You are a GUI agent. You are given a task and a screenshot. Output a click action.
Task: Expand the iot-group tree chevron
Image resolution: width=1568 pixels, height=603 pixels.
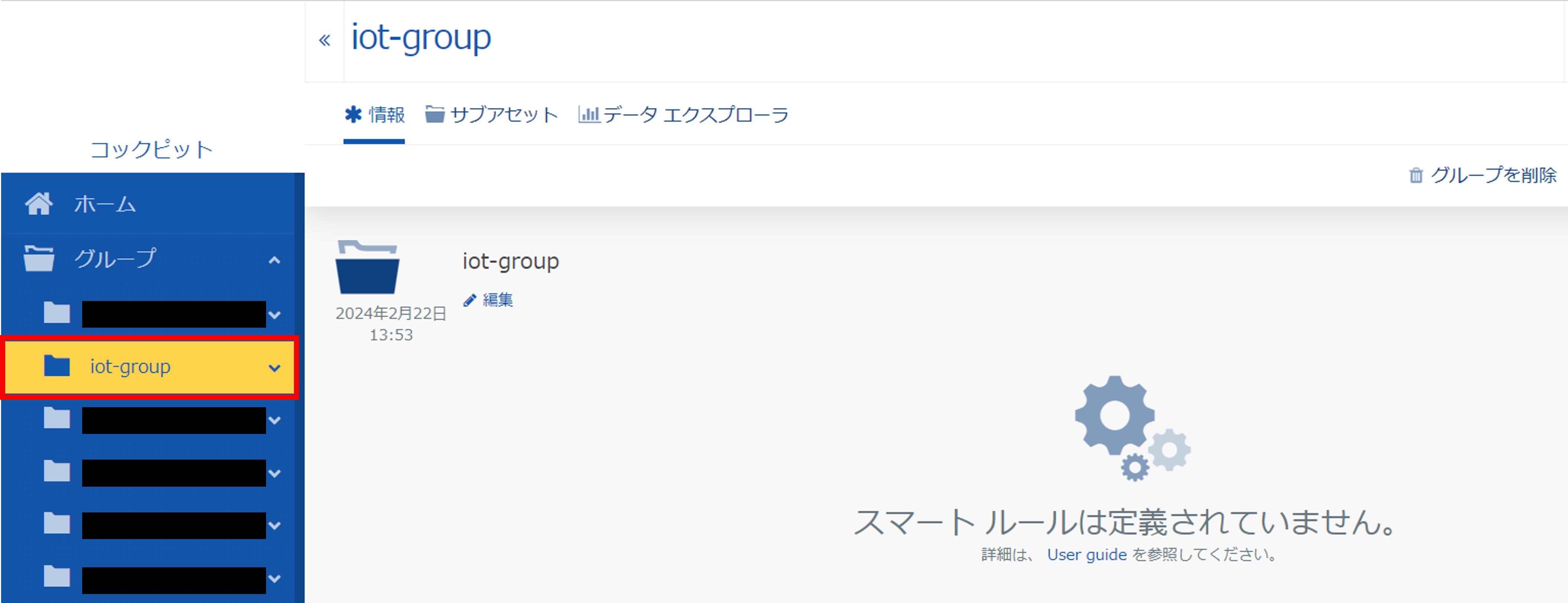coord(275,367)
